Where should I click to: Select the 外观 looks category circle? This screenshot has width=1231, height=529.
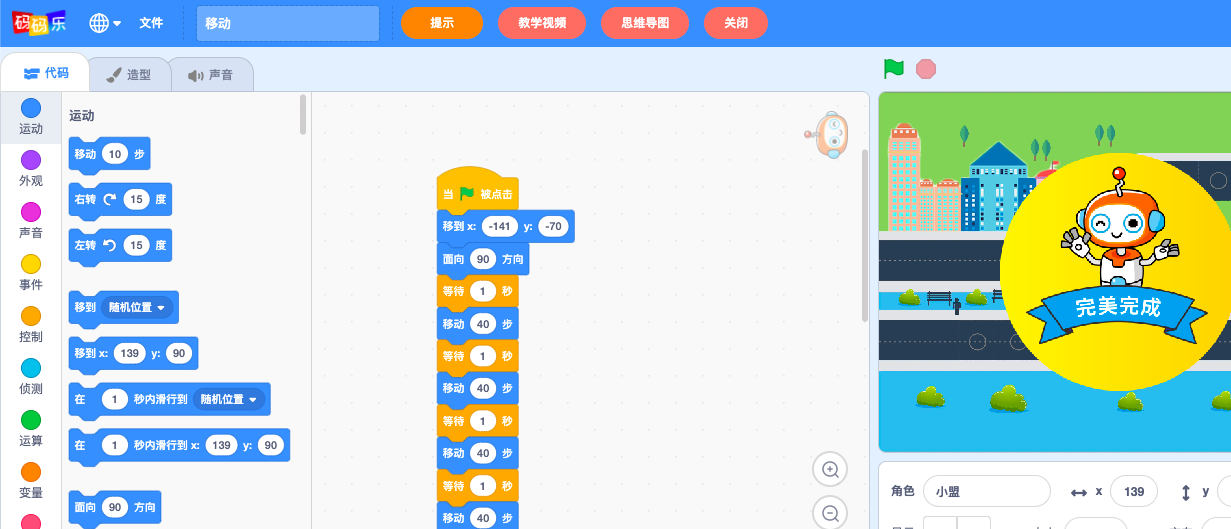(x=31, y=160)
